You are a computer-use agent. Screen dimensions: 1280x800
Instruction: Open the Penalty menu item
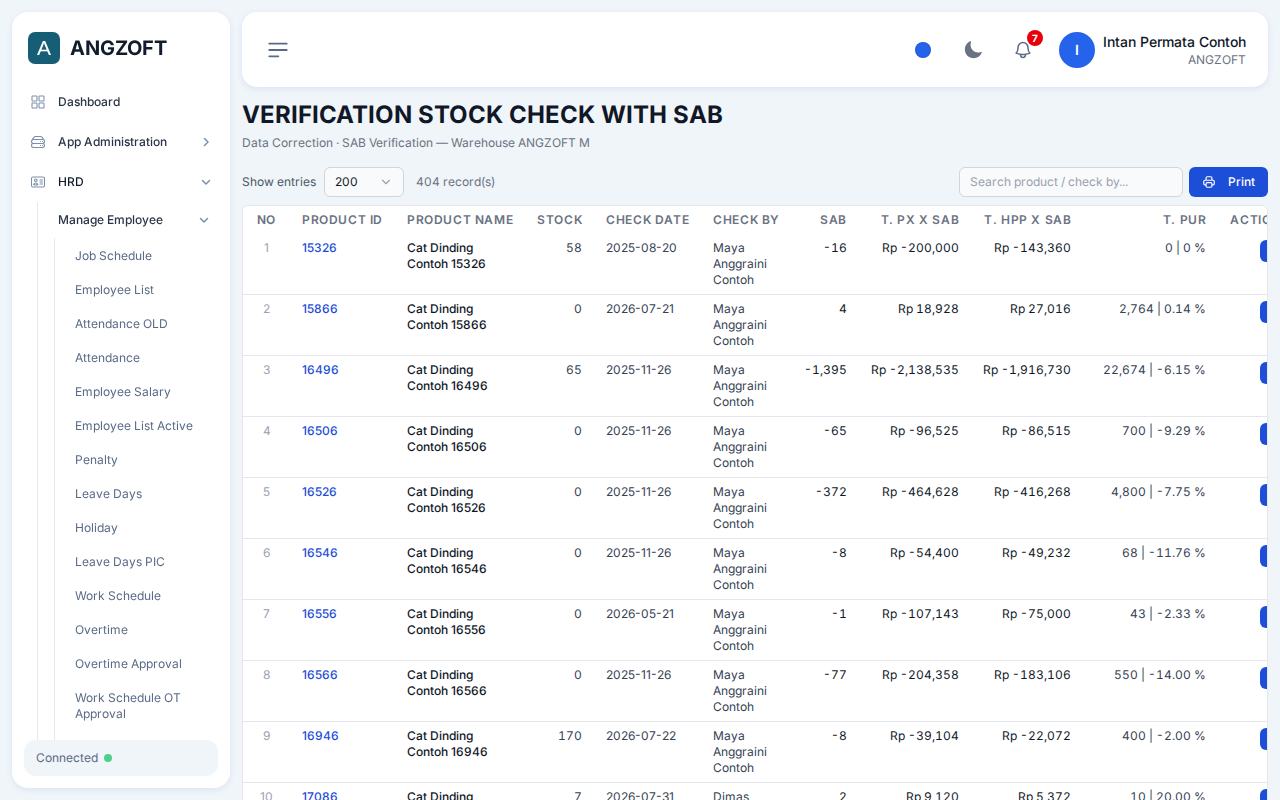[x=96, y=460]
